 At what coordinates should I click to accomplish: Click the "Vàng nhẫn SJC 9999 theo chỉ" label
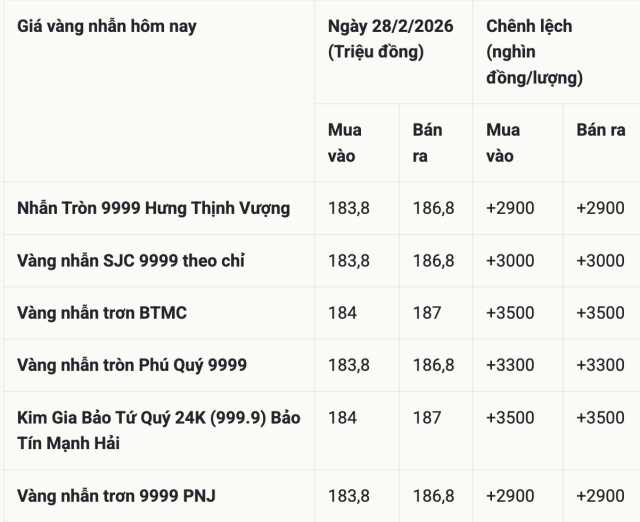tap(131, 260)
